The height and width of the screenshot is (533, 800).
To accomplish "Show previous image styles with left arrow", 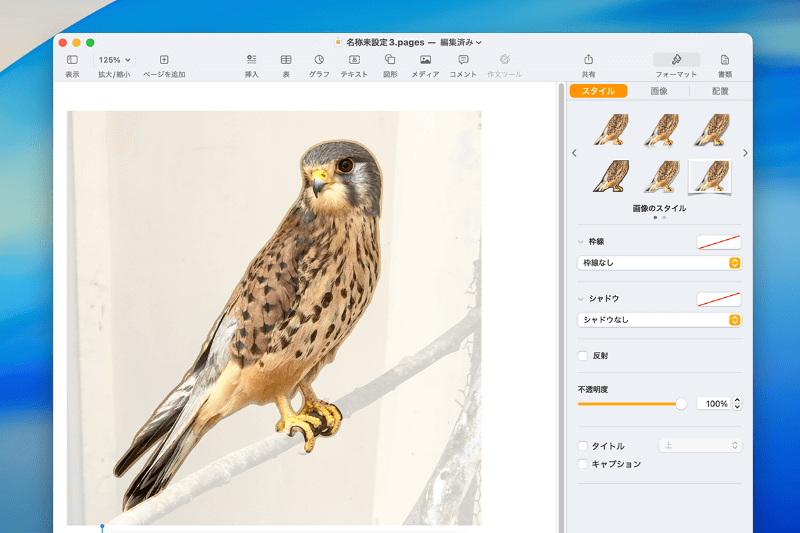I will click(574, 153).
